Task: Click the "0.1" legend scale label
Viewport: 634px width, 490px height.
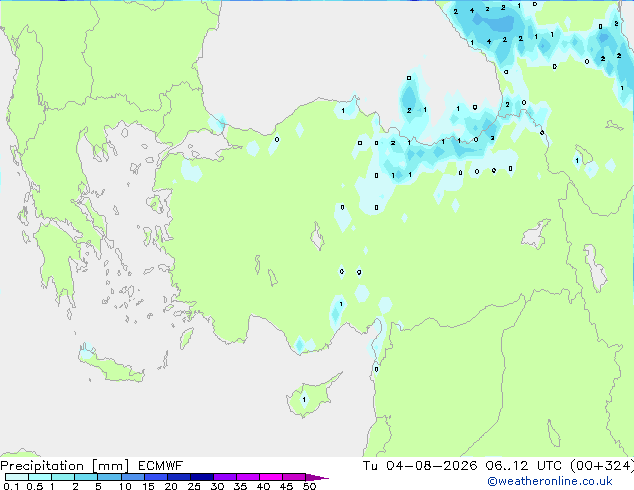Action: [11, 486]
